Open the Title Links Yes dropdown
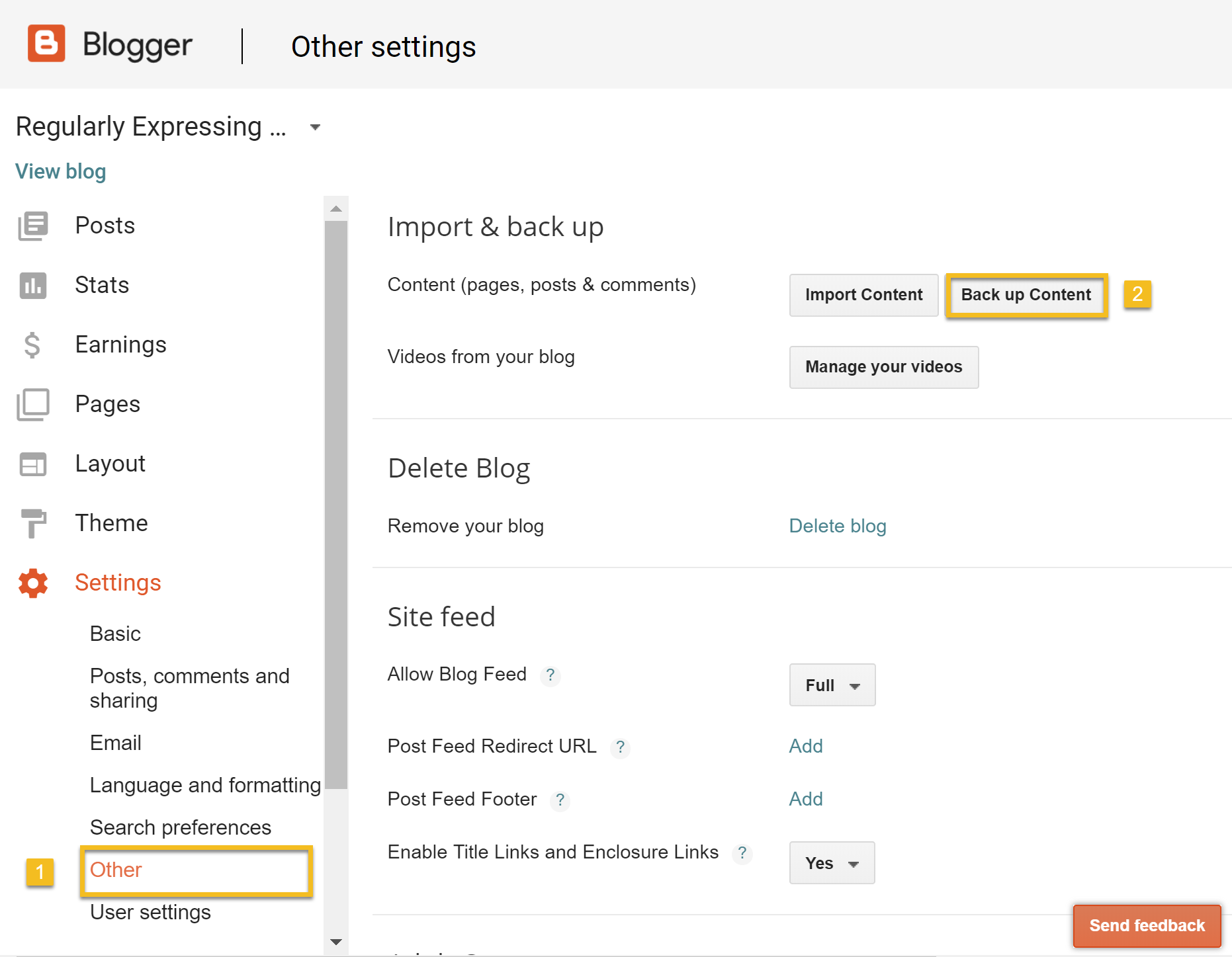 (832, 863)
